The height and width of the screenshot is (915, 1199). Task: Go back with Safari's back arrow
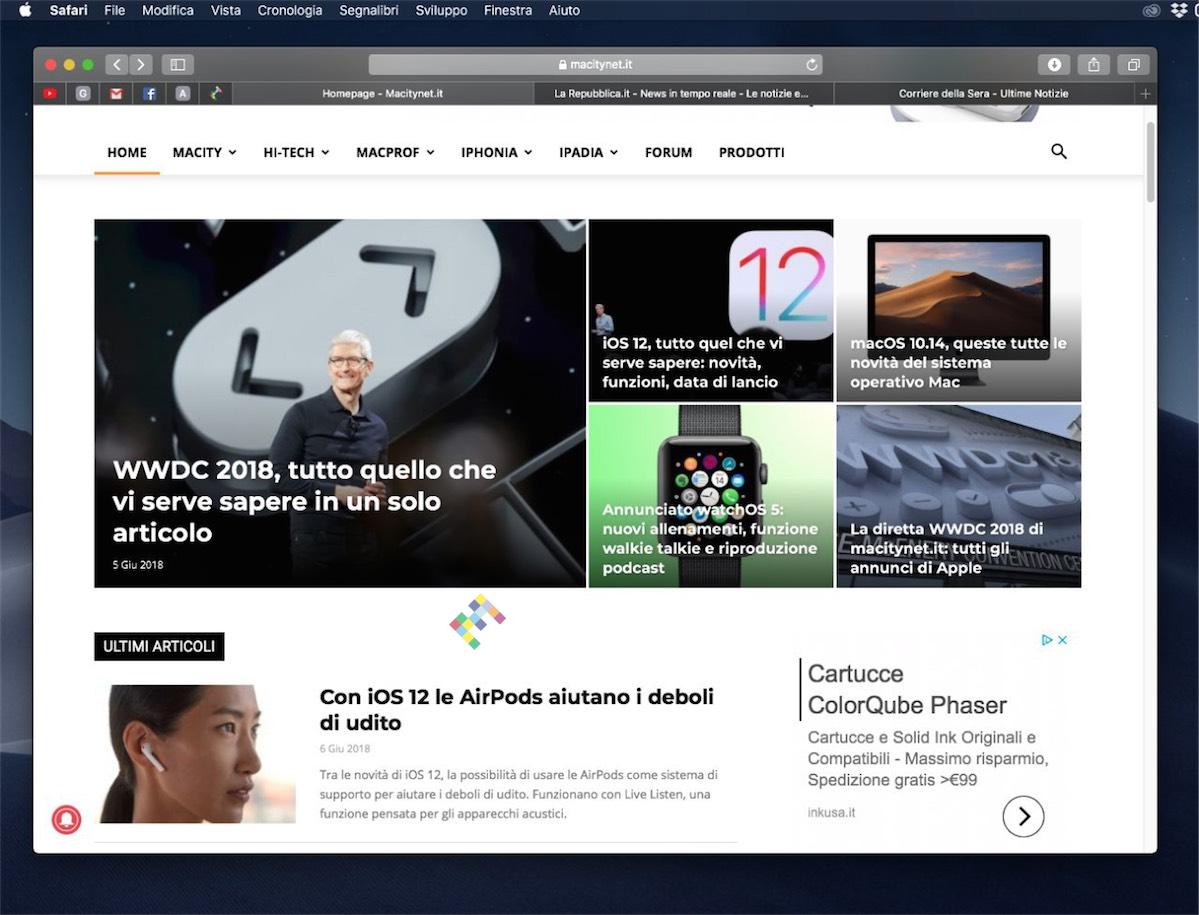point(116,64)
